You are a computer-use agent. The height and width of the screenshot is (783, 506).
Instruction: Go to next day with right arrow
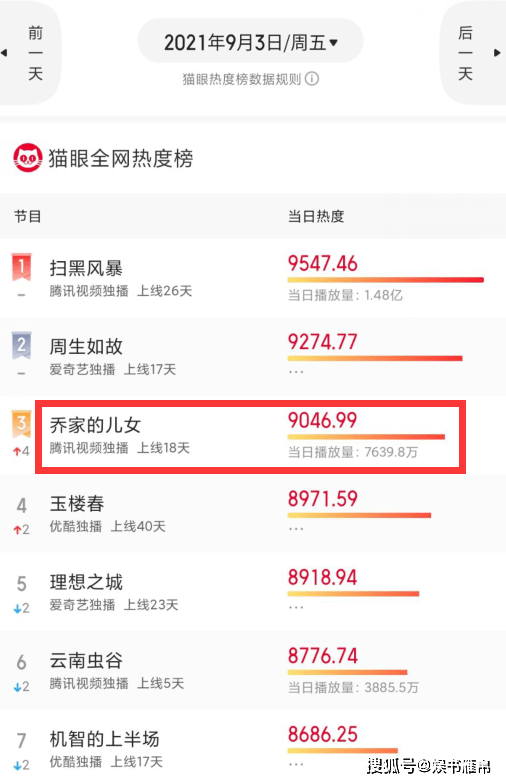(x=497, y=52)
